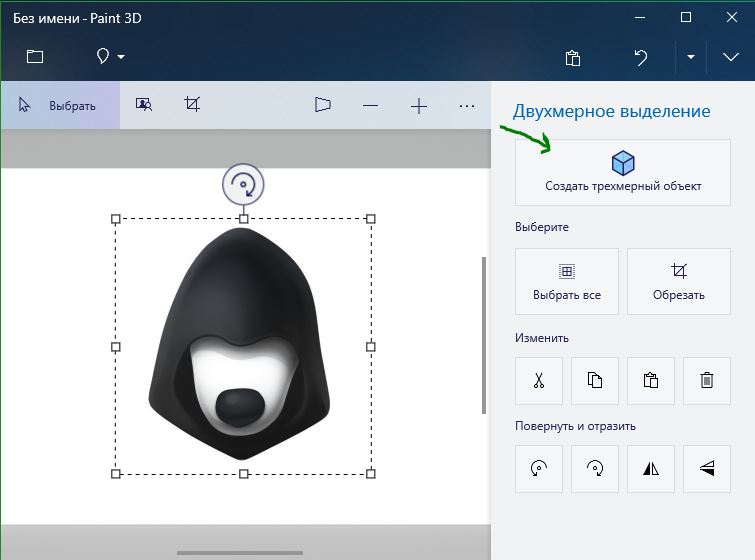Open the more options ellipsis
This screenshot has width=755, height=560.
467,106
